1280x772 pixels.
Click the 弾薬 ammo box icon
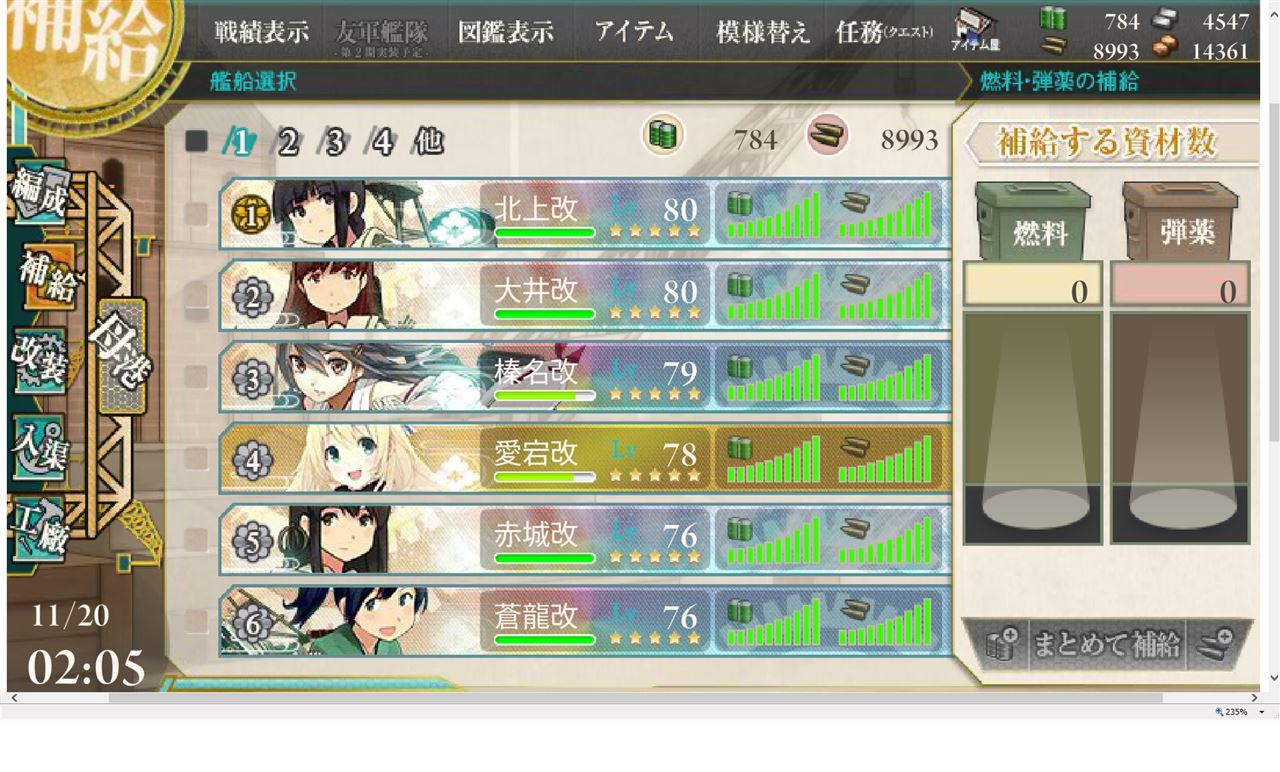[1180, 222]
